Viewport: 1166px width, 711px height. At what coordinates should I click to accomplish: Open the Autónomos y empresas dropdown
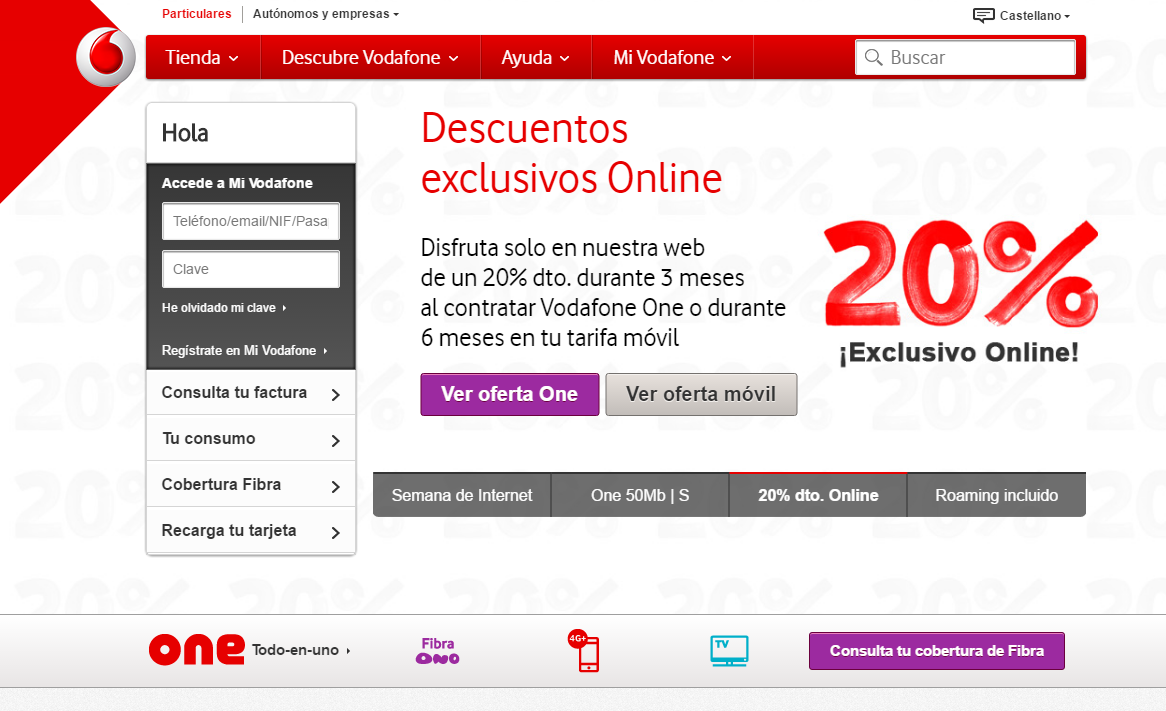326,14
